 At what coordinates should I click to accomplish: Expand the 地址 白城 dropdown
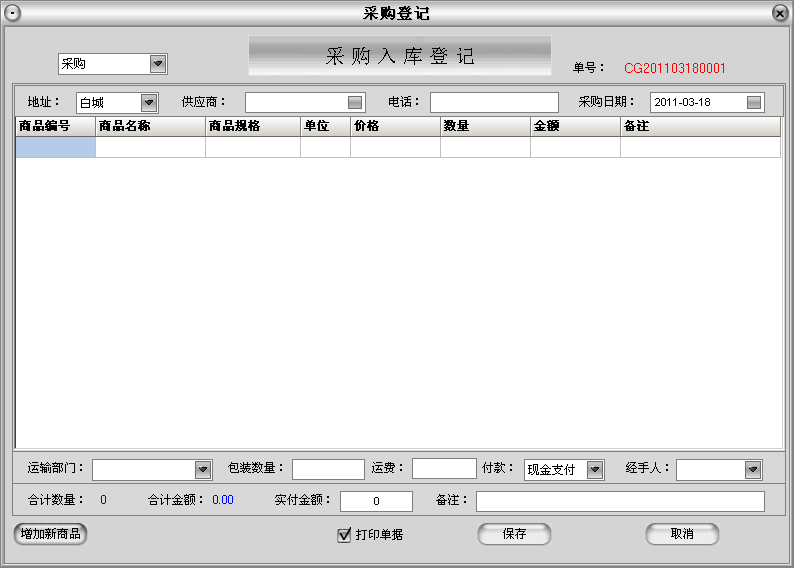pos(149,103)
